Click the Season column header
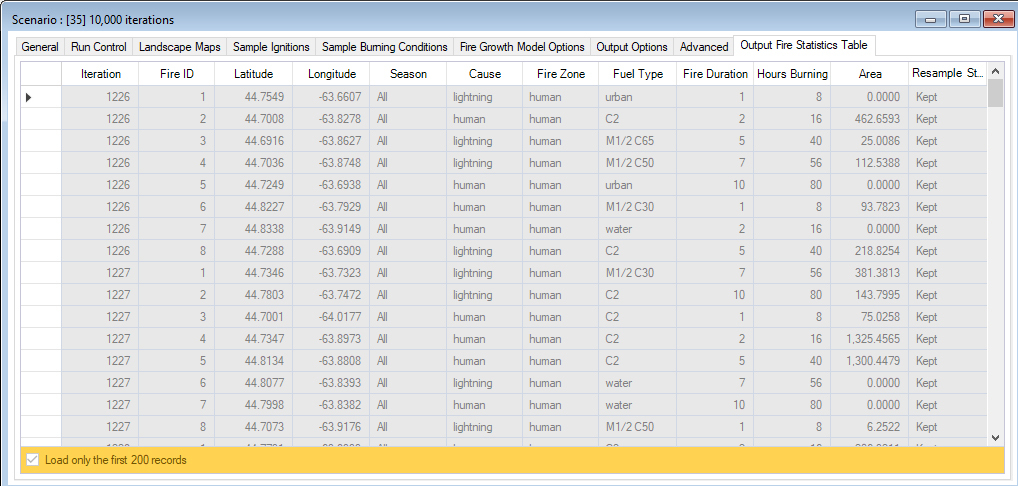The width and height of the screenshot is (1018, 486). 408,74
